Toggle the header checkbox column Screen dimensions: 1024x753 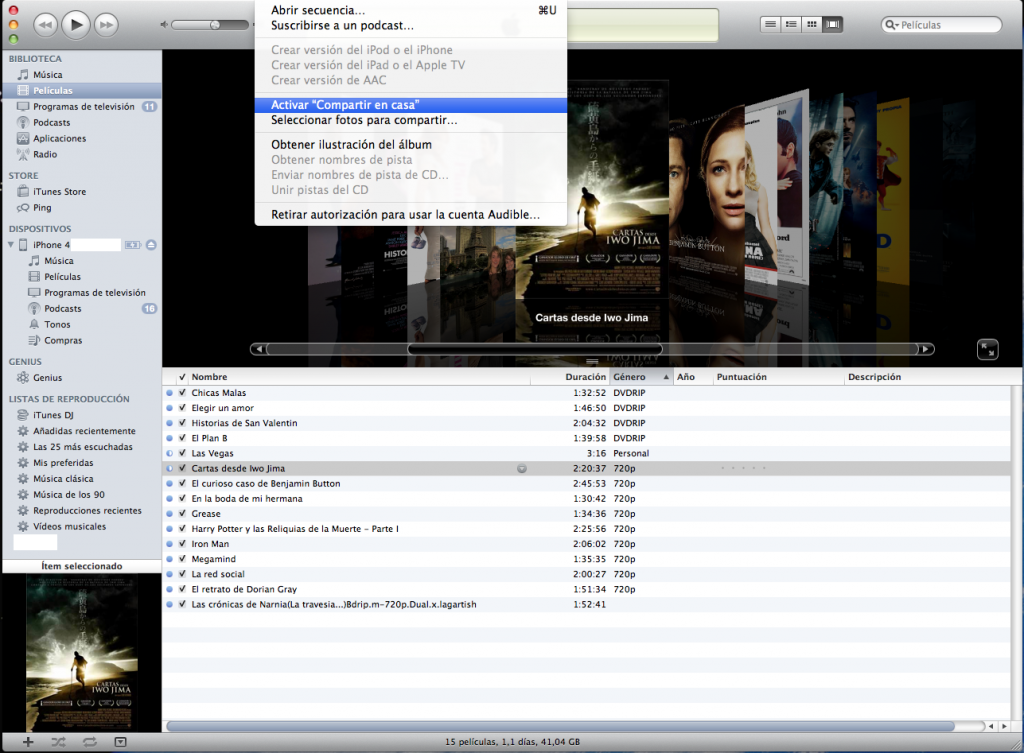click(x=182, y=377)
